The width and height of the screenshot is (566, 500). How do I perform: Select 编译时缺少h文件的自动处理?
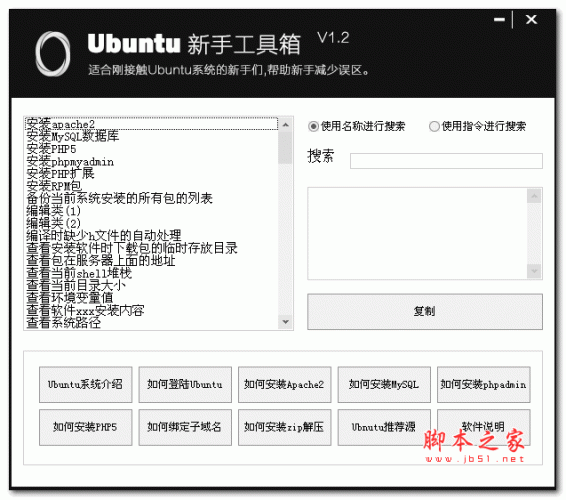[152, 236]
